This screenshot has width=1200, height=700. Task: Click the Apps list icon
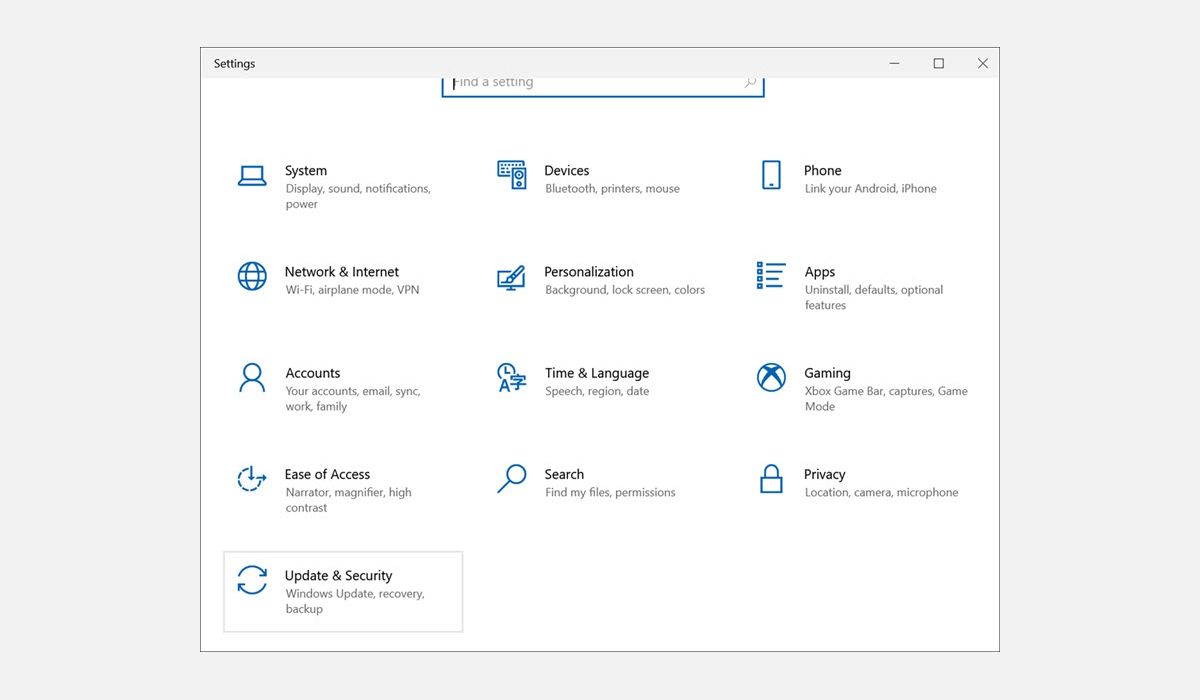tap(771, 276)
